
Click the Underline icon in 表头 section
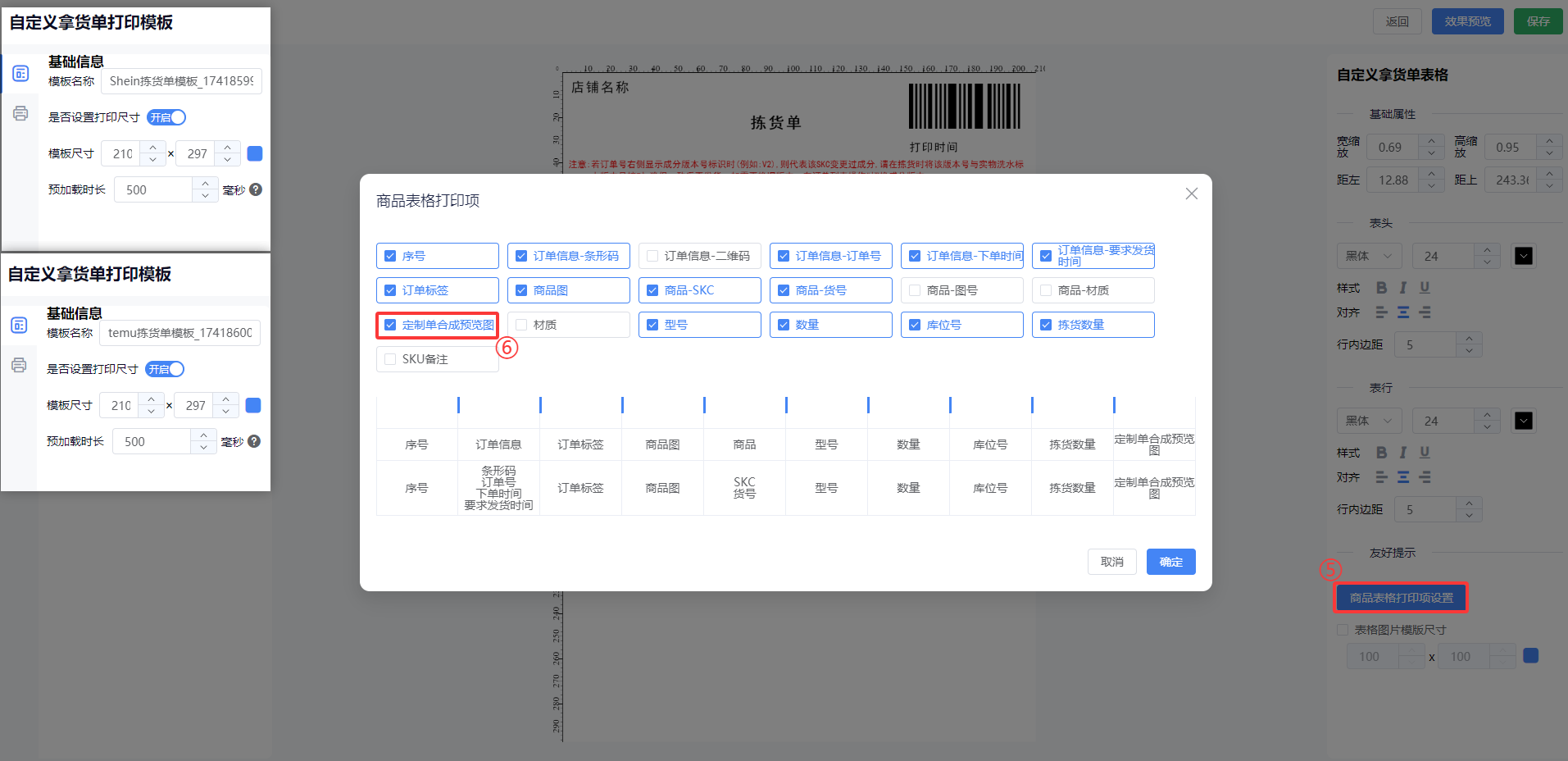point(1425,288)
